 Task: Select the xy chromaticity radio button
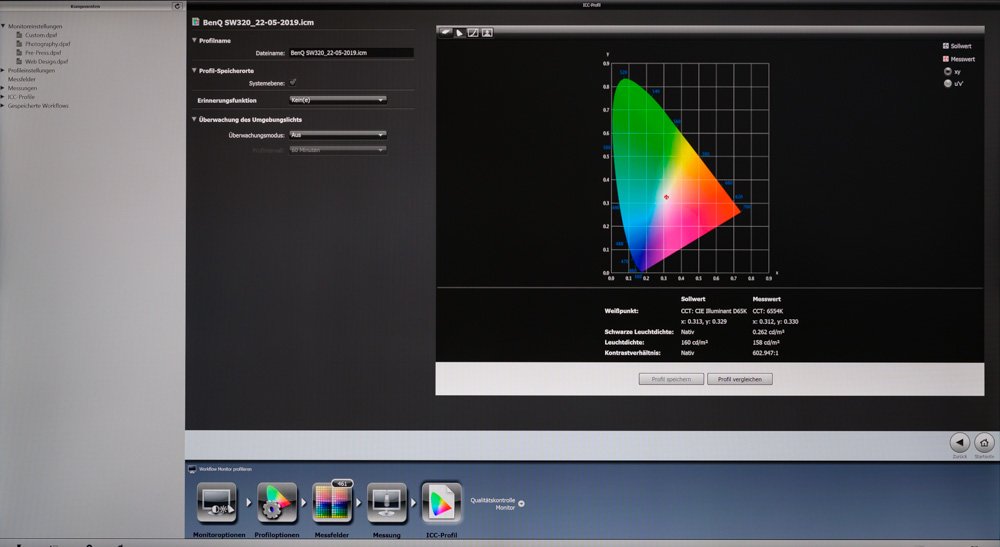946,72
